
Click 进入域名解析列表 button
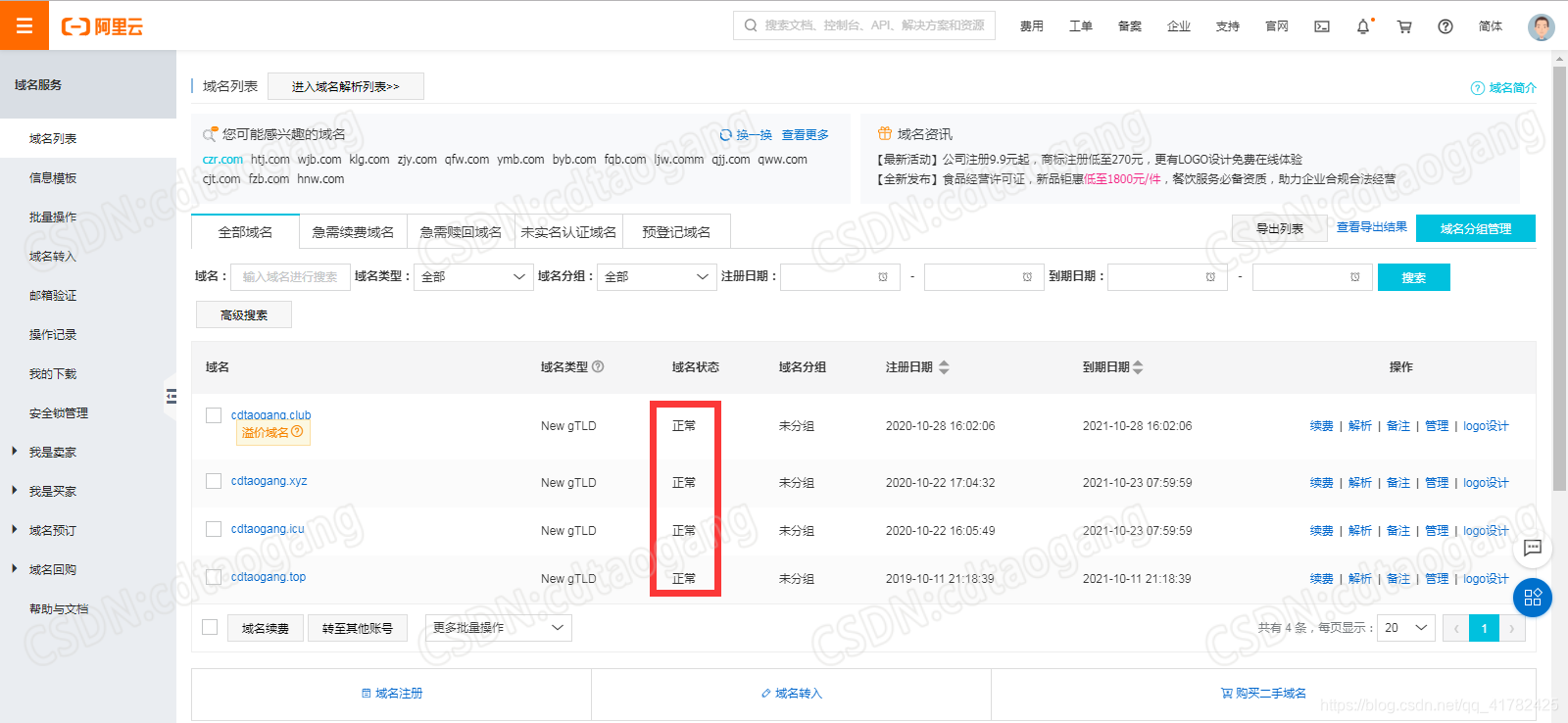click(x=346, y=86)
